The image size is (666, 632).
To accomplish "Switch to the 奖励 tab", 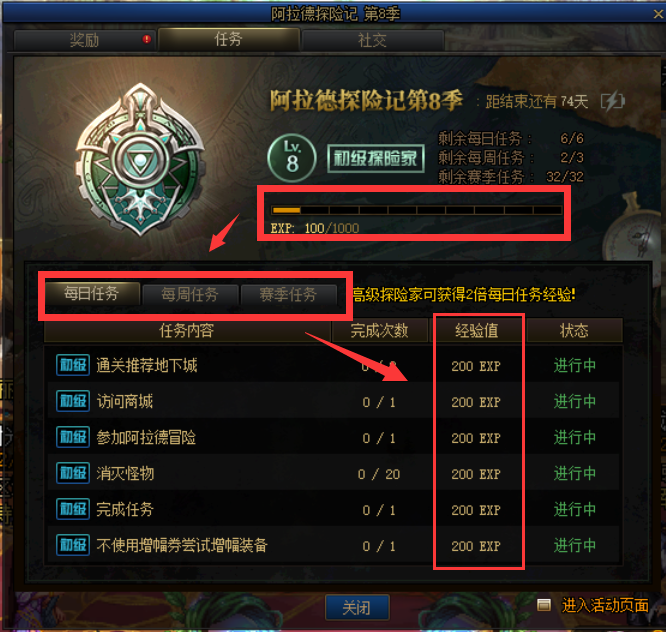I will (85, 40).
